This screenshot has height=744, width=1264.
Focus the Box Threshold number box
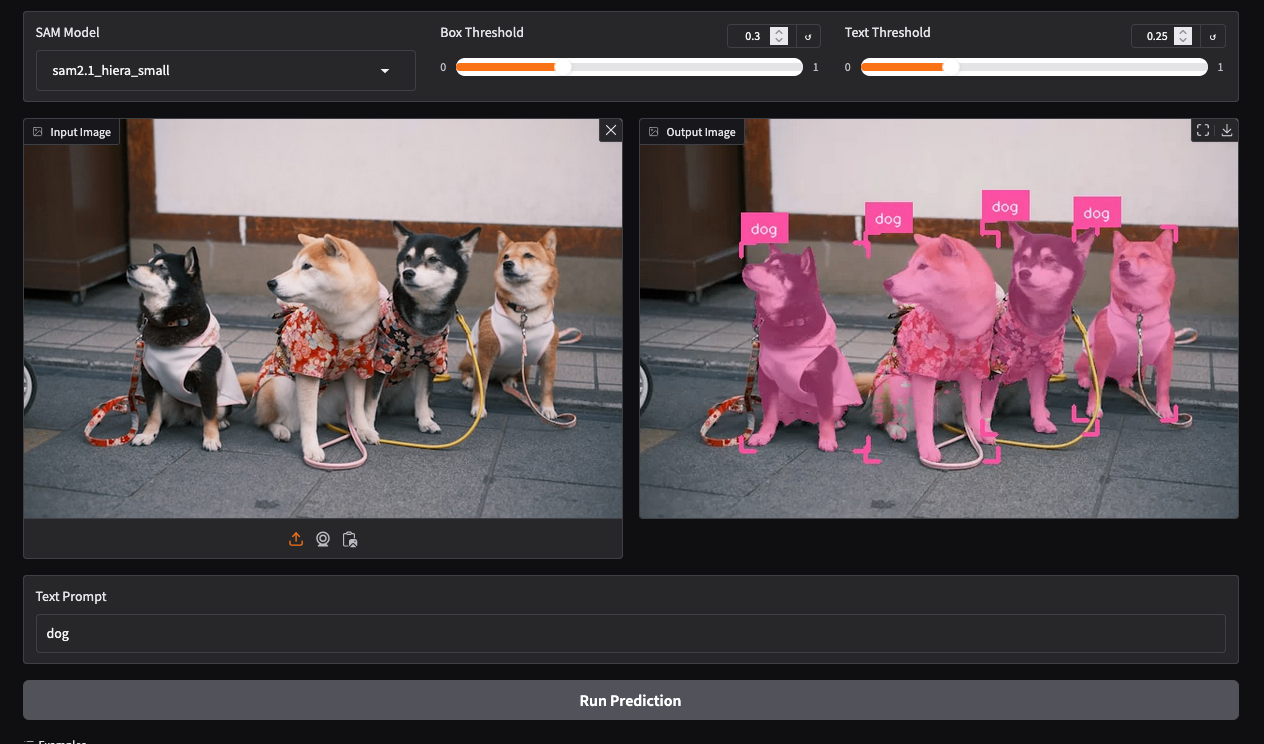click(750, 37)
